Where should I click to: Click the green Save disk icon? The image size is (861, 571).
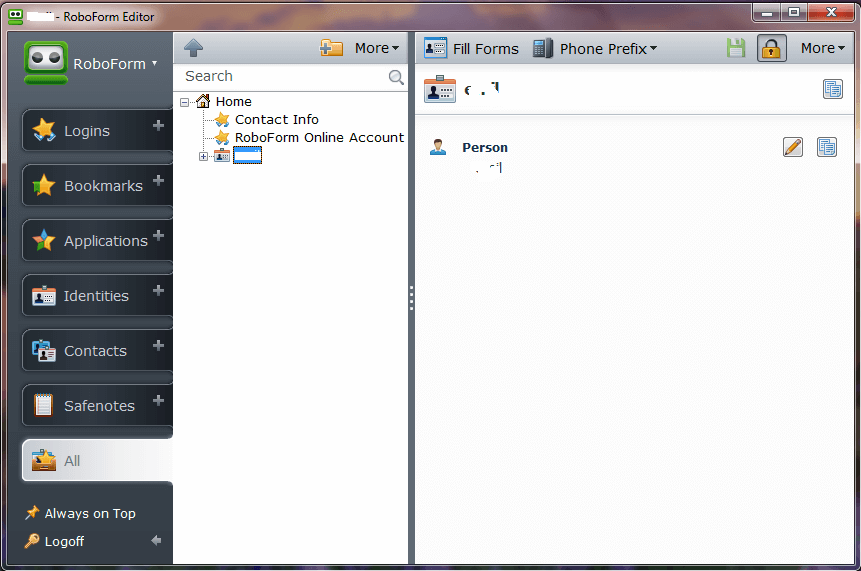tap(736, 48)
